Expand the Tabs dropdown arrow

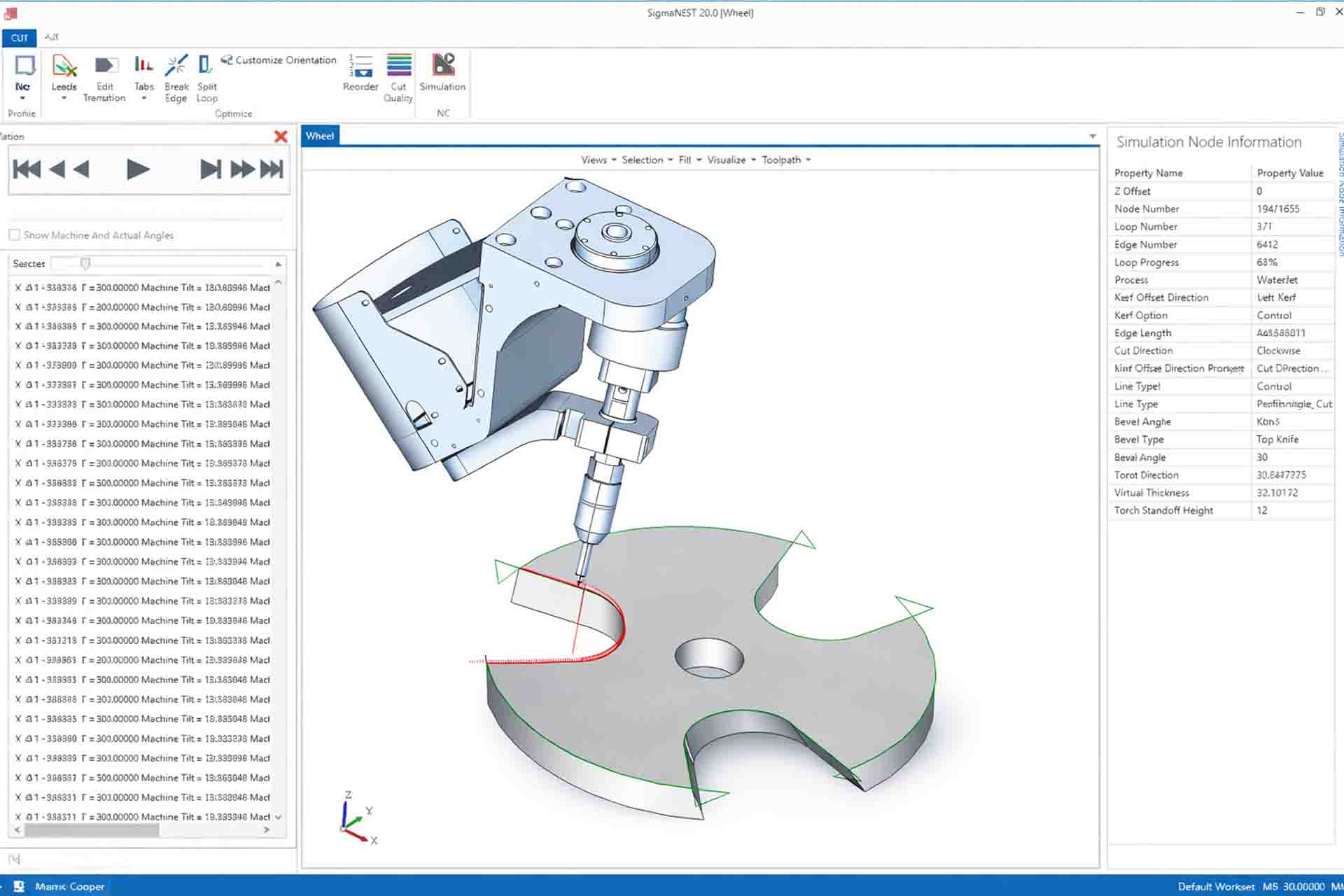click(x=143, y=99)
